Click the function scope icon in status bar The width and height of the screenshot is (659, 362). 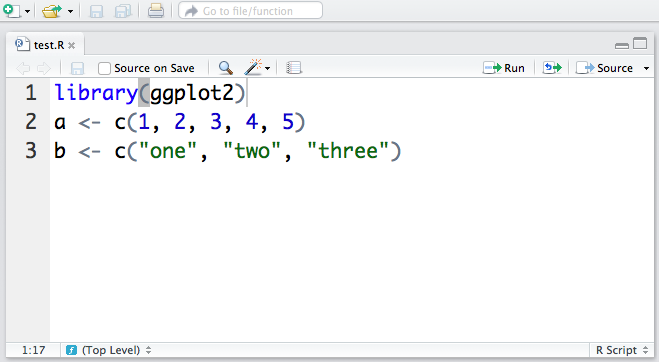tap(71, 350)
